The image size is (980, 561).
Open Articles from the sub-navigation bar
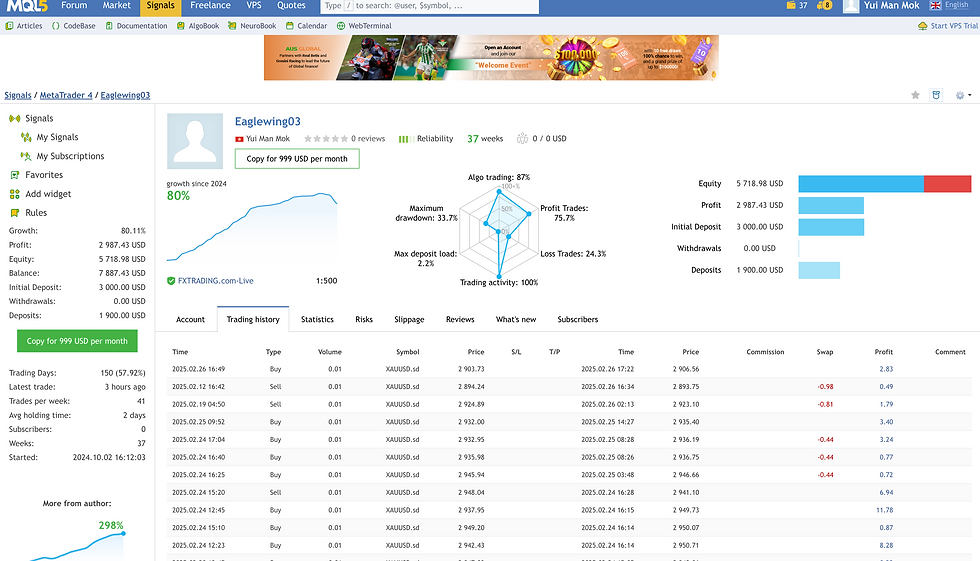pos(24,26)
